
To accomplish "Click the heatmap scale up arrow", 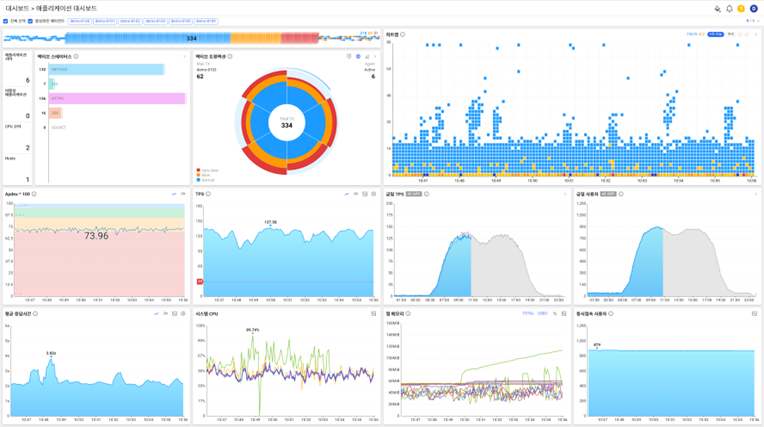I will point(740,35).
